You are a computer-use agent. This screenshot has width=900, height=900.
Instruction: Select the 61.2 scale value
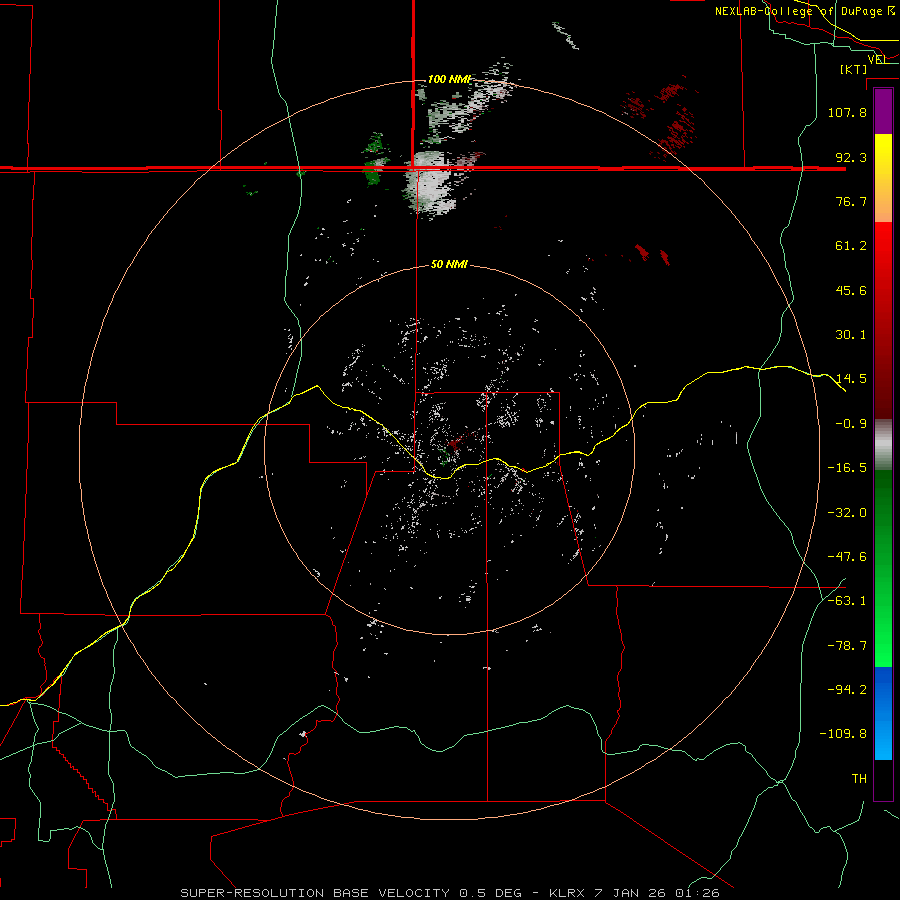(x=851, y=246)
